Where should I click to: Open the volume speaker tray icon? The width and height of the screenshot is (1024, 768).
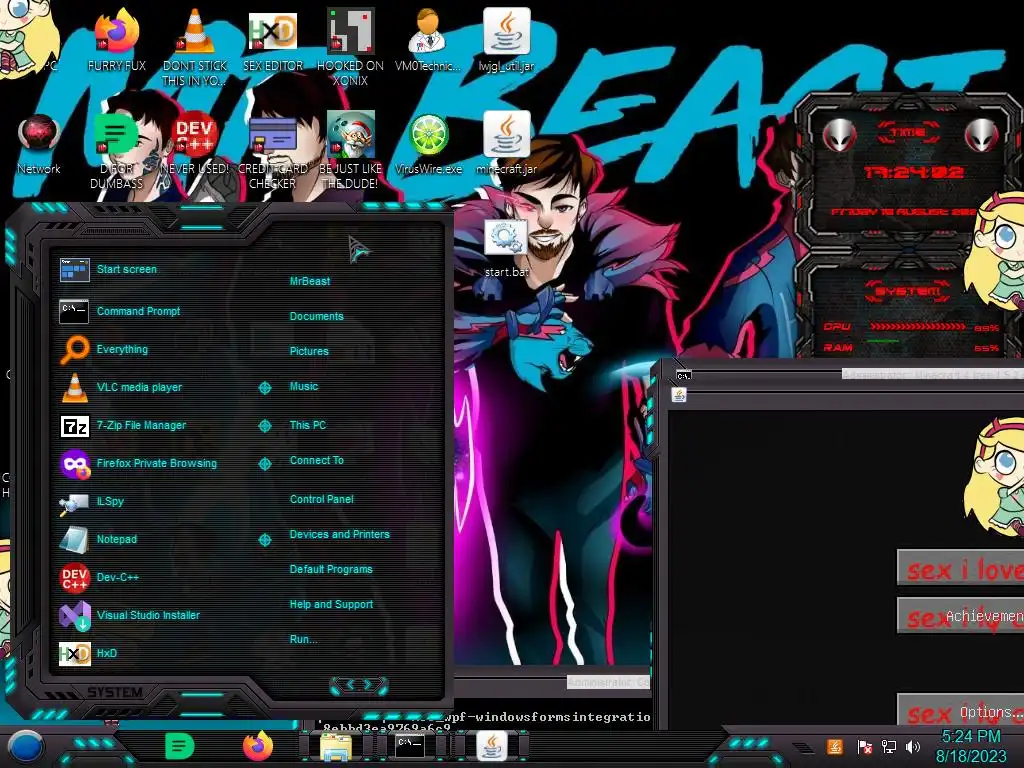point(913,746)
